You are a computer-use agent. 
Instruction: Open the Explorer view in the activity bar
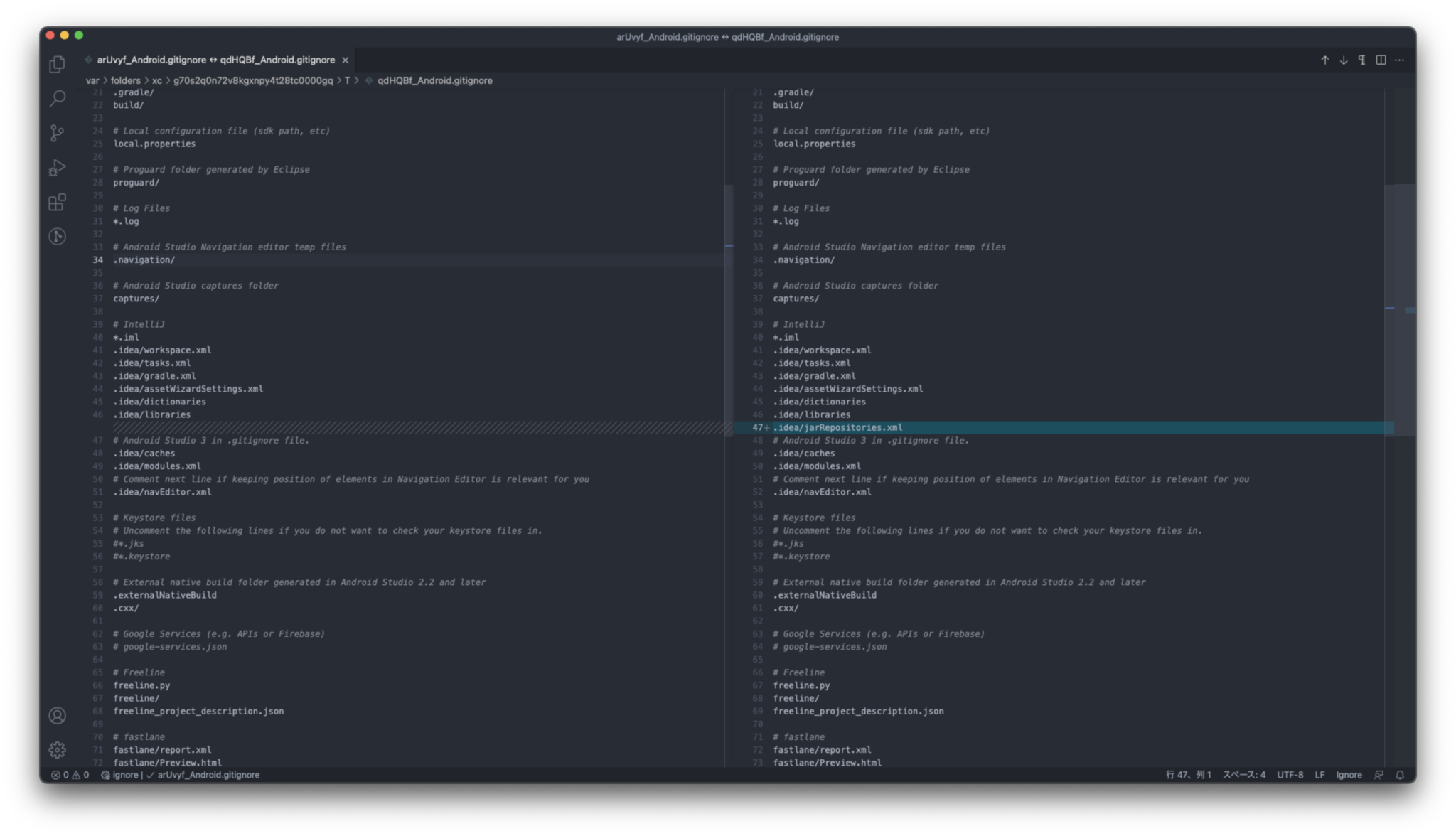[58, 64]
